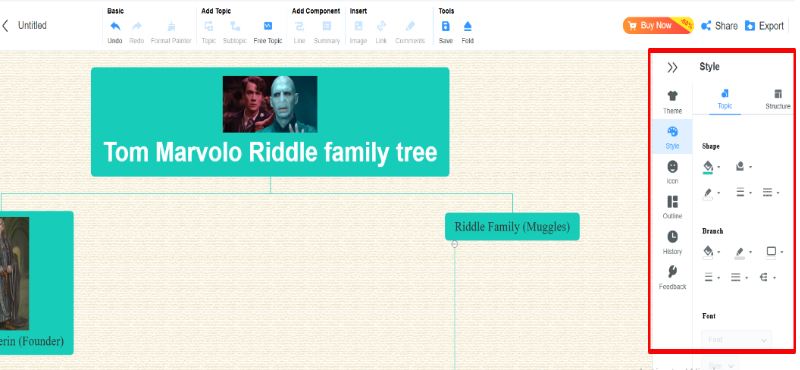Switch to the Structure tab
This screenshot has height=370, width=800.
(x=778, y=100)
